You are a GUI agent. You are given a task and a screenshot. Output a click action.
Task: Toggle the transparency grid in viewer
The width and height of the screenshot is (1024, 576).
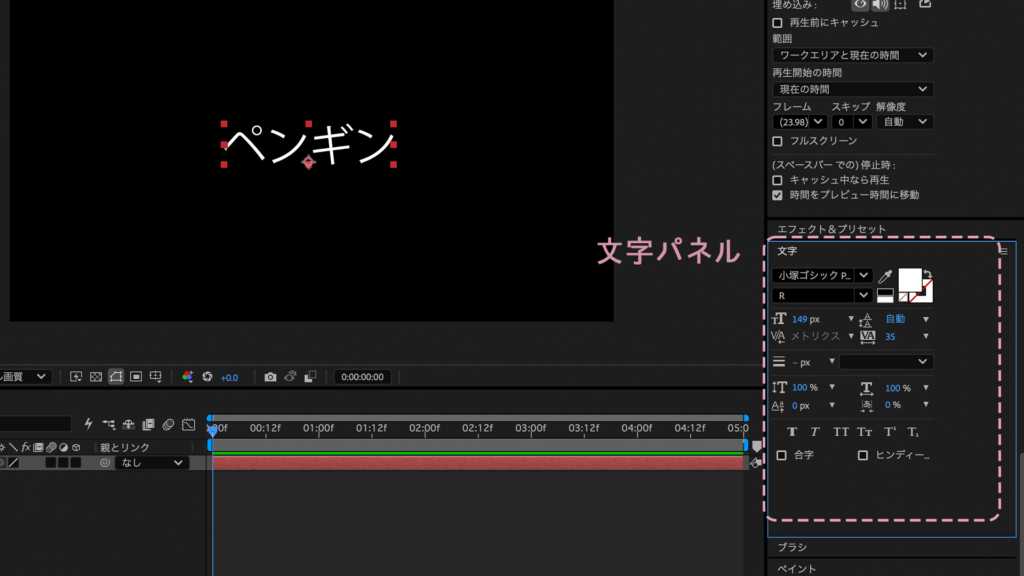(x=96, y=377)
